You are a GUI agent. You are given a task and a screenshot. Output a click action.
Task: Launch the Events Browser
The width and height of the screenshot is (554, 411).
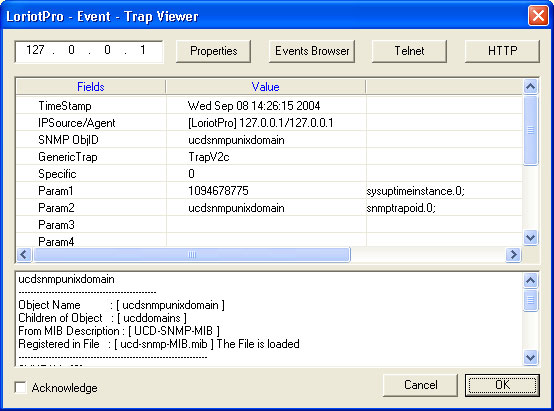[x=312, y=51]
